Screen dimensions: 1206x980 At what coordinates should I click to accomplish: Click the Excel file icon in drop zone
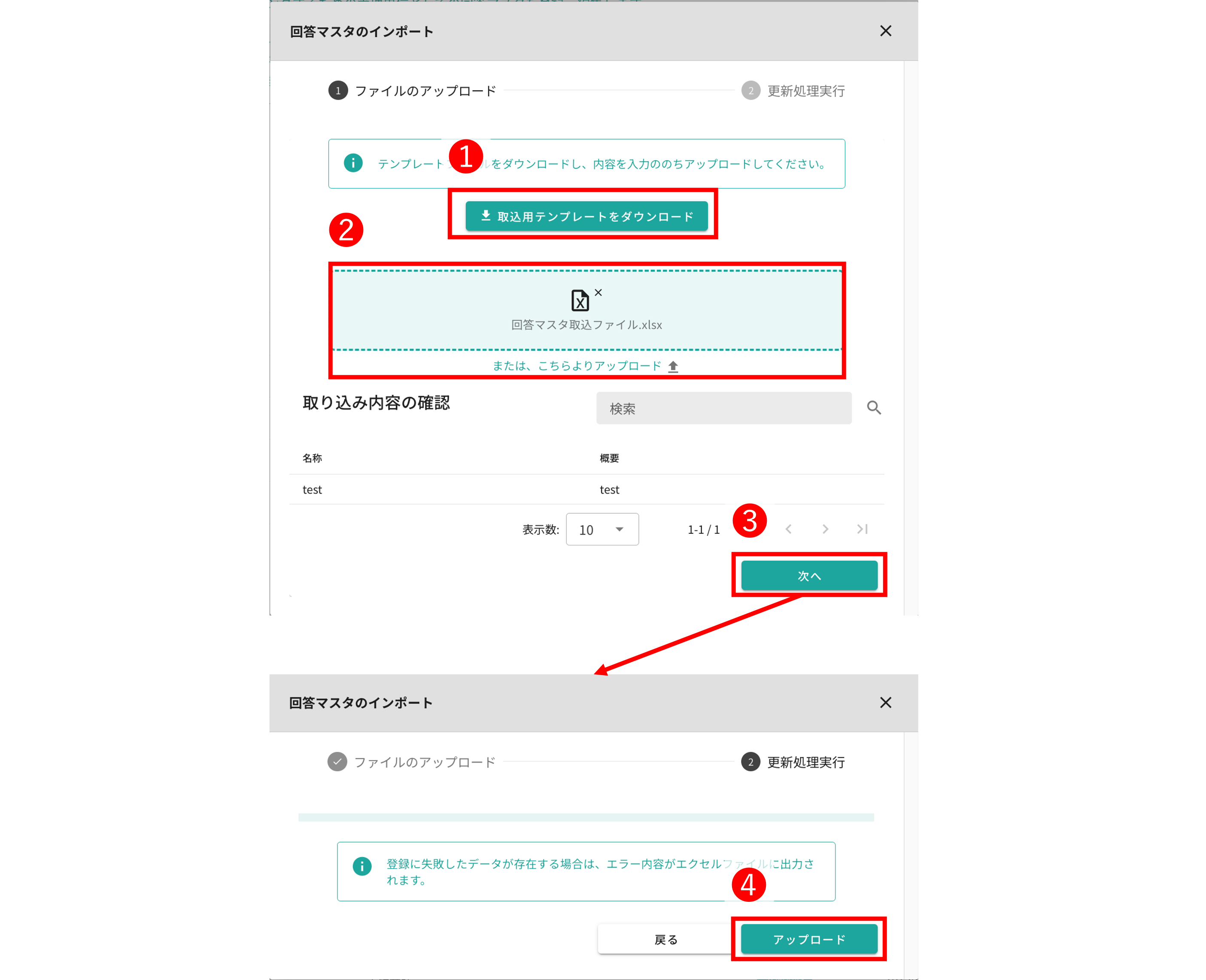[580, 301]
